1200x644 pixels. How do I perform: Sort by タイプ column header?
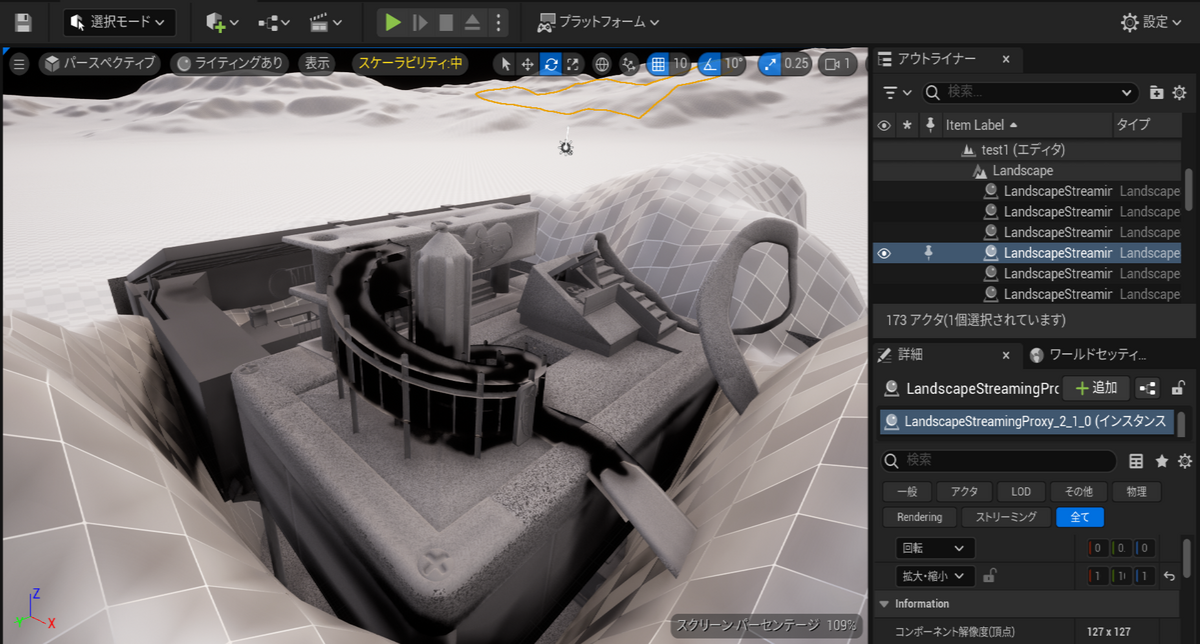point(1147,125)
